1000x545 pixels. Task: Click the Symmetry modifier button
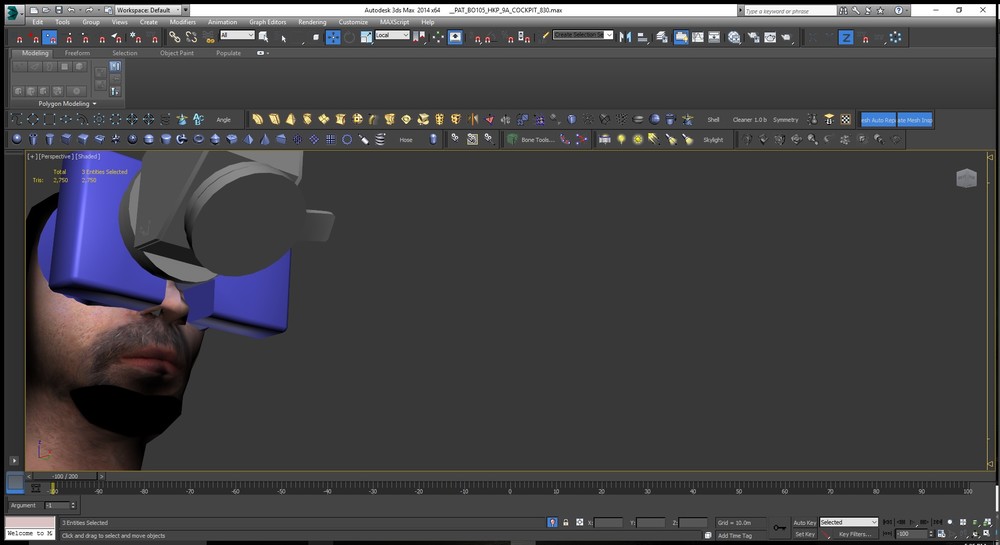coord(786,119)
